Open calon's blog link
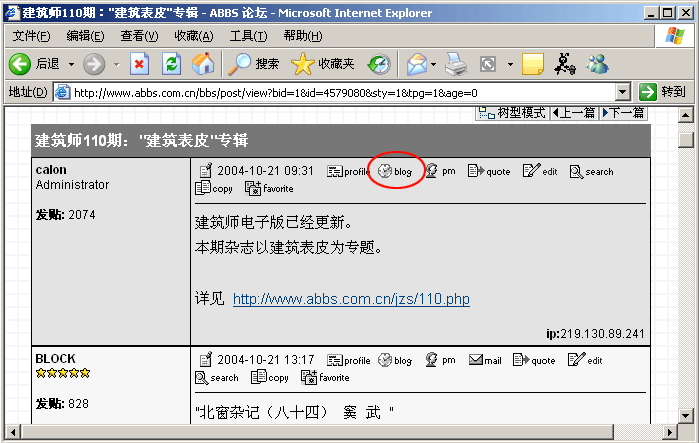The image size is (699, 443). pos(395,172)
